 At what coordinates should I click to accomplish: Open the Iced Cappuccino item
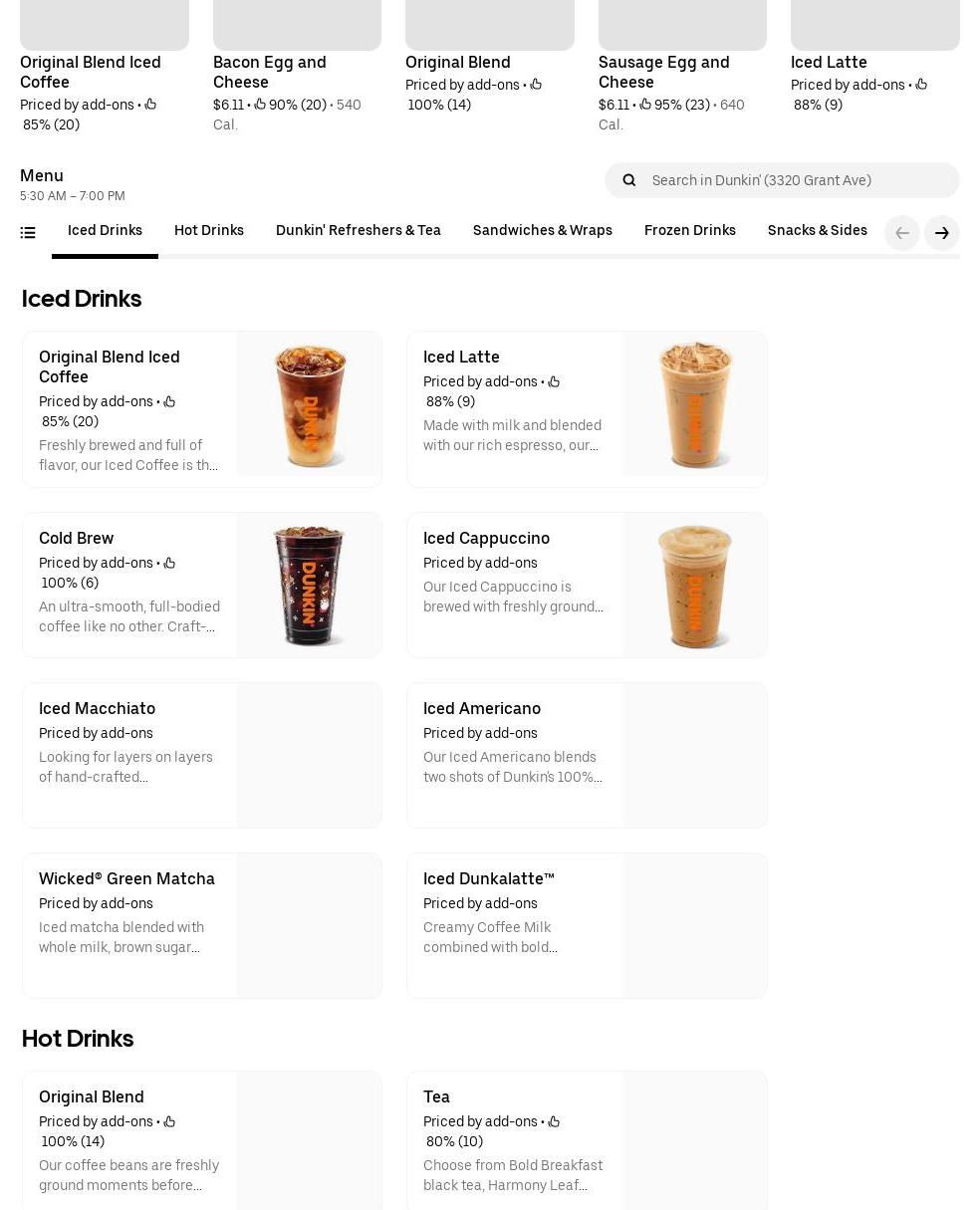pos(587,586)
